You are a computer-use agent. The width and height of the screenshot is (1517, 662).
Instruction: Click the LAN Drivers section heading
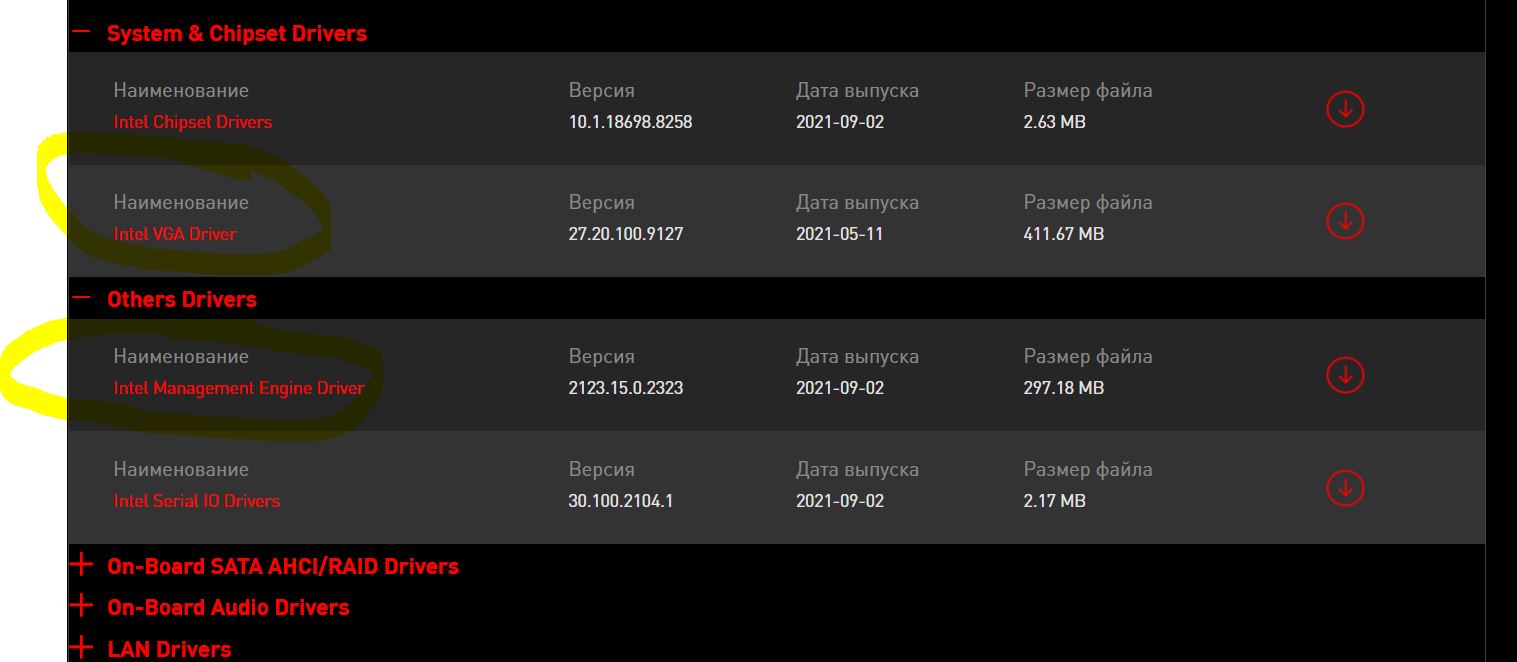[169, 649]
